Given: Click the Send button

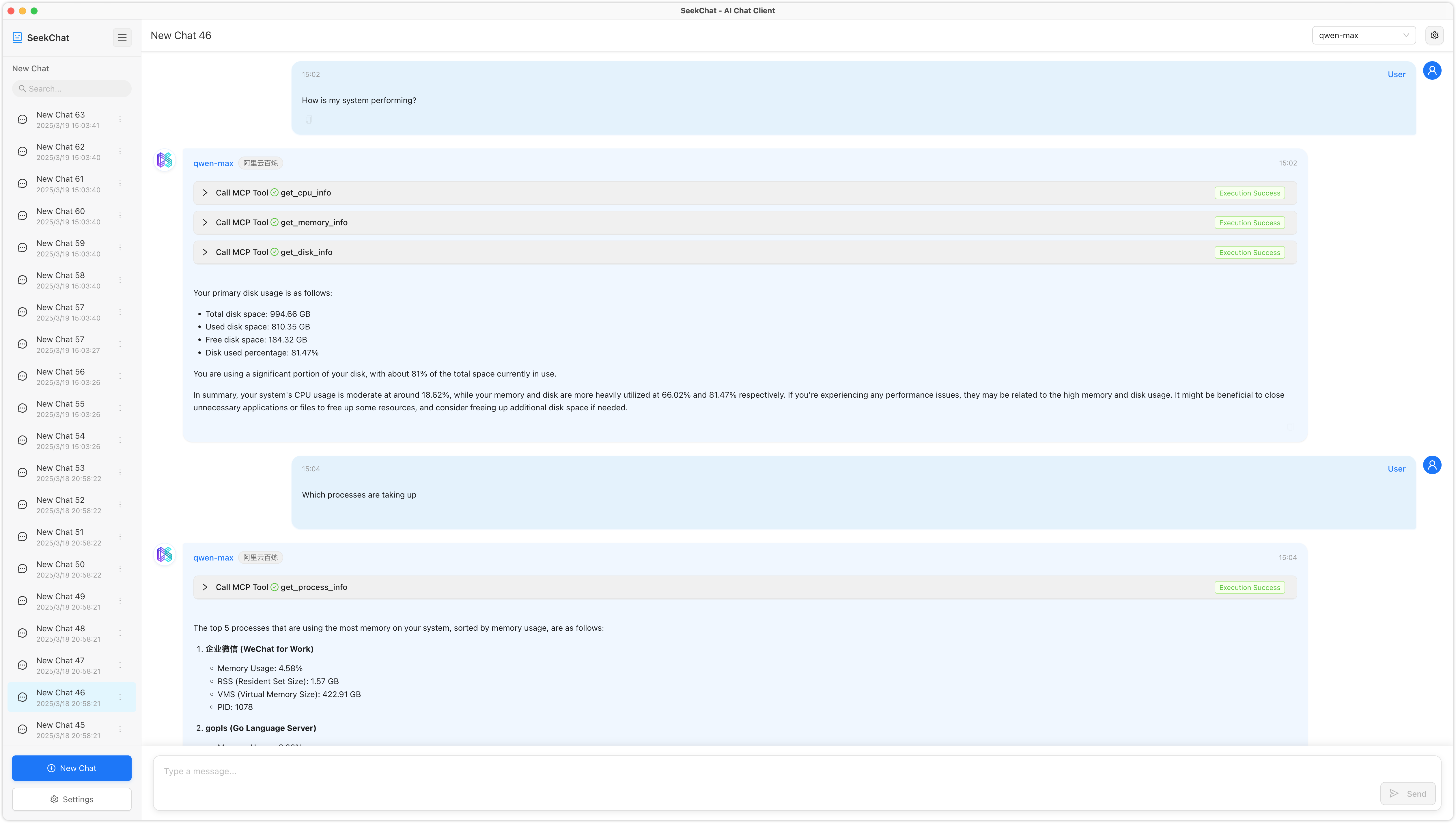Looking at the screenshot, I should pyautogui.click(x=1408, y=794).
